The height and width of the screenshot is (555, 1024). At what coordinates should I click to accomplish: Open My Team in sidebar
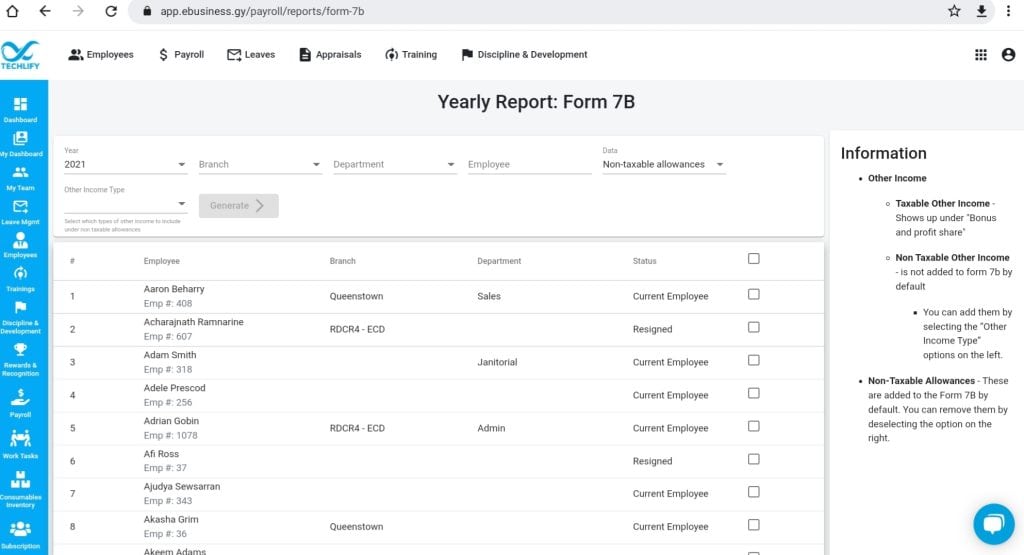click(20, 177)
